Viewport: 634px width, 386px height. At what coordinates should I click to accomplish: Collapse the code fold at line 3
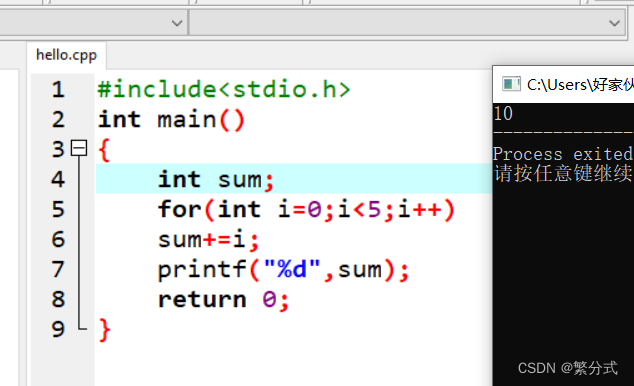click(x=79, y=148)
